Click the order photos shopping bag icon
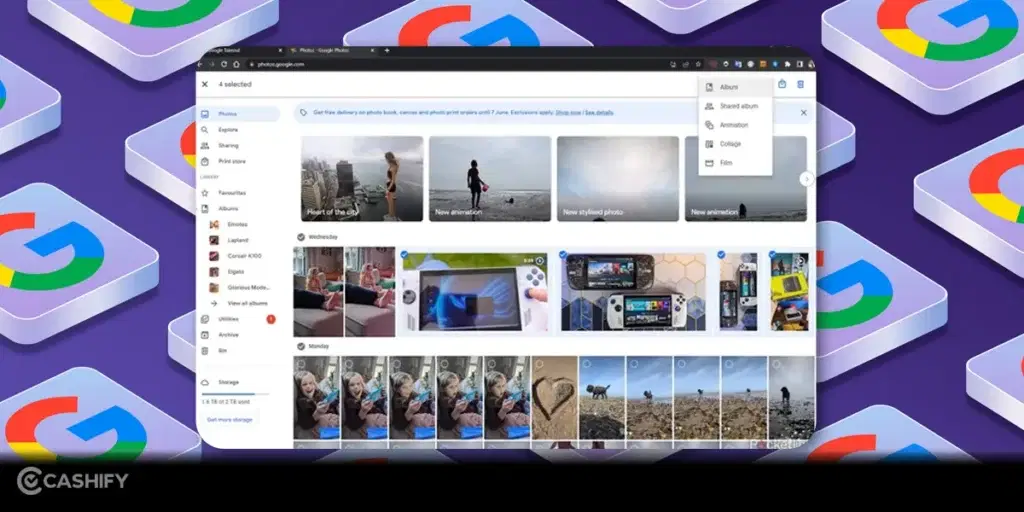The height and width of the screenshot is (512, 1024). [782, 84]
